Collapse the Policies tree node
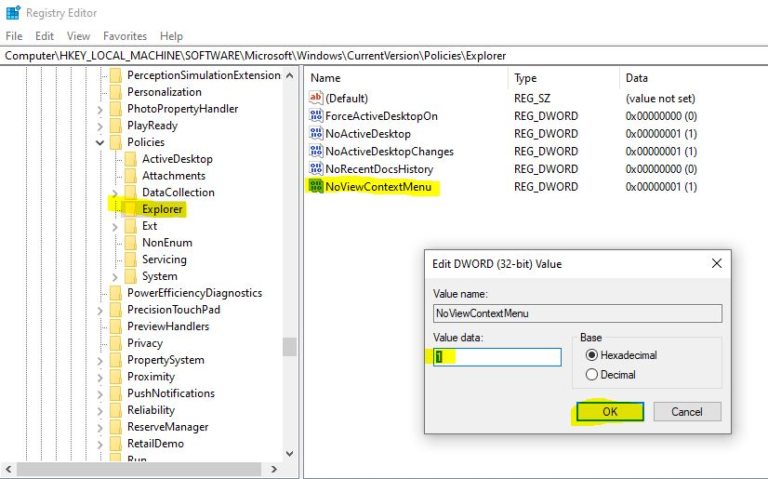The height and width of the screenshot is (479, 768). (x=100, y=143)
